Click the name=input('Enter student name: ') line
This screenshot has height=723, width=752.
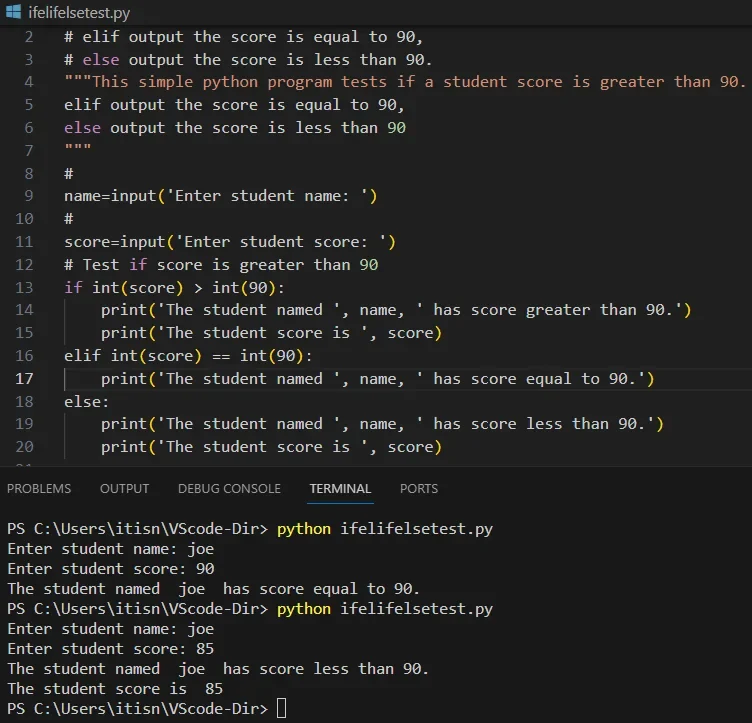point(221,196)
